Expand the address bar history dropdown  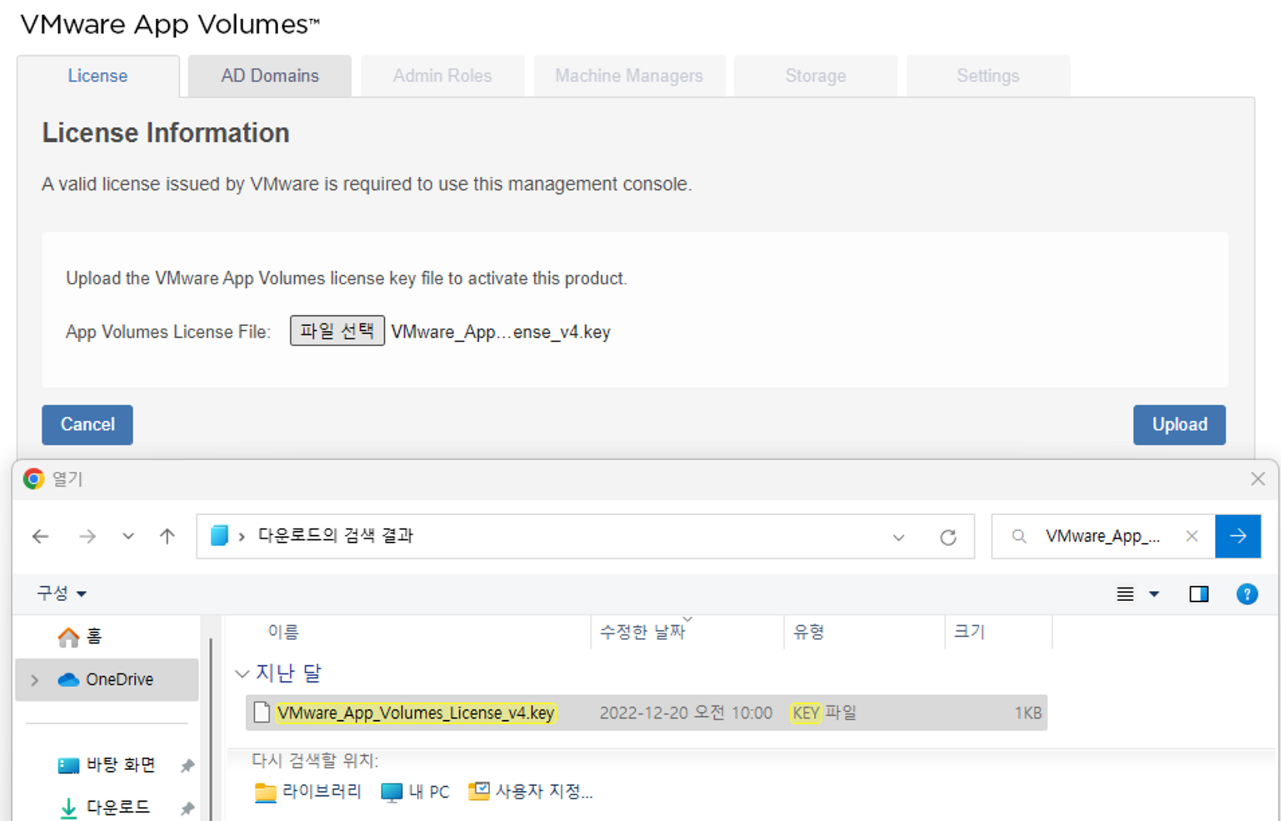pos(898,537)
